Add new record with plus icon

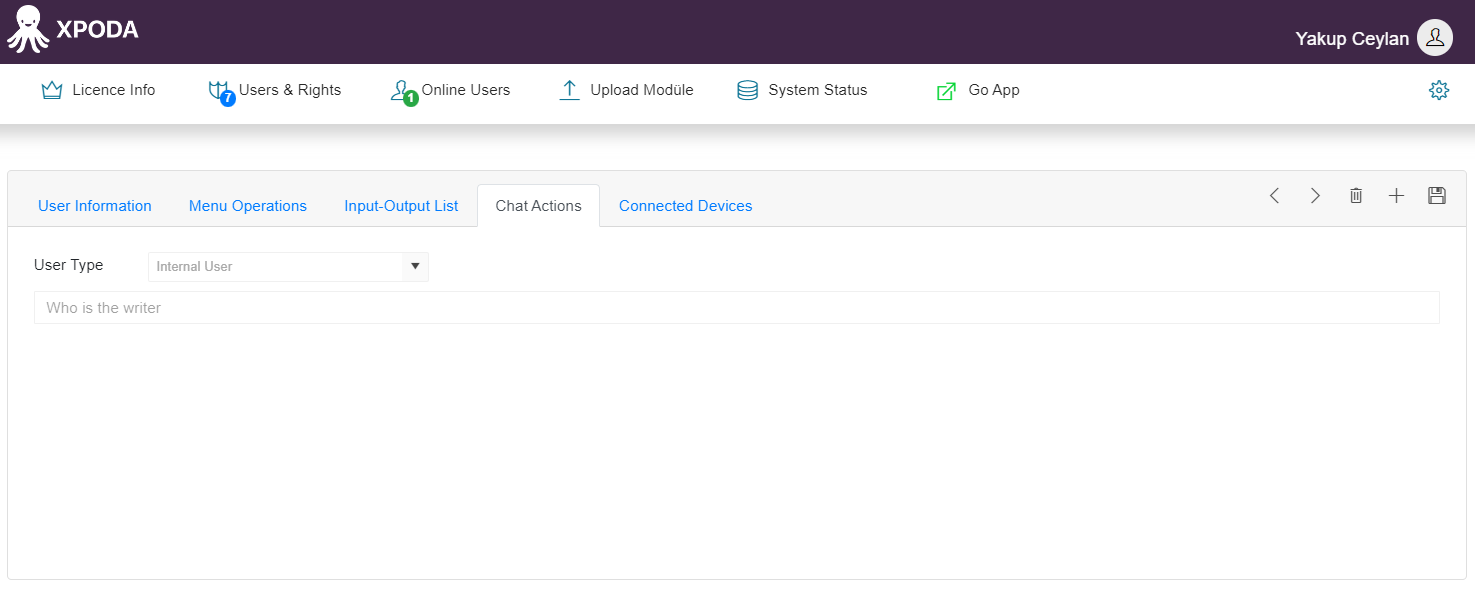point(1397,196)
